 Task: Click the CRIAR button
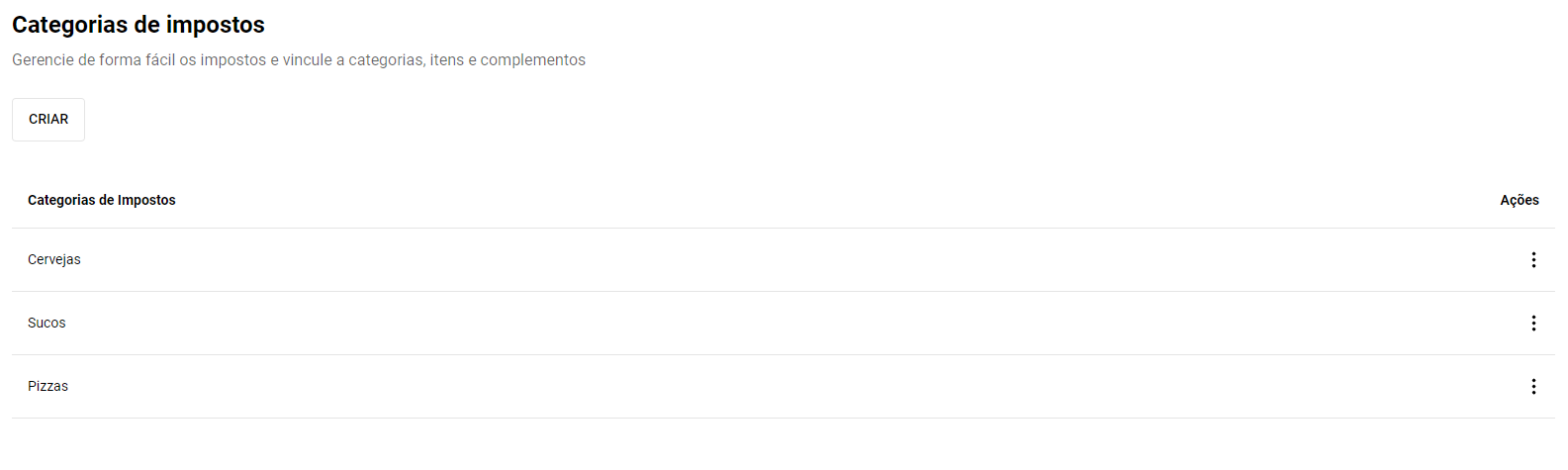click(48, 120)
